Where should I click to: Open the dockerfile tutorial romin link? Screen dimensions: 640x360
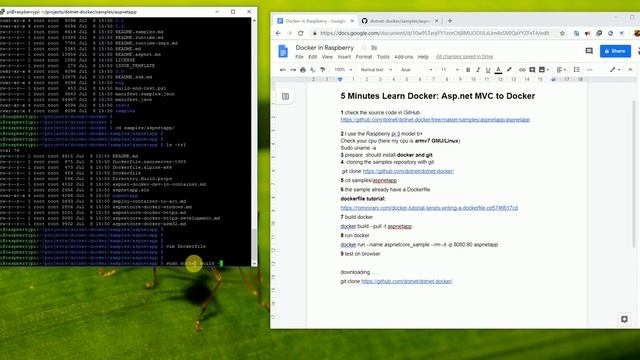pos(429,208)
